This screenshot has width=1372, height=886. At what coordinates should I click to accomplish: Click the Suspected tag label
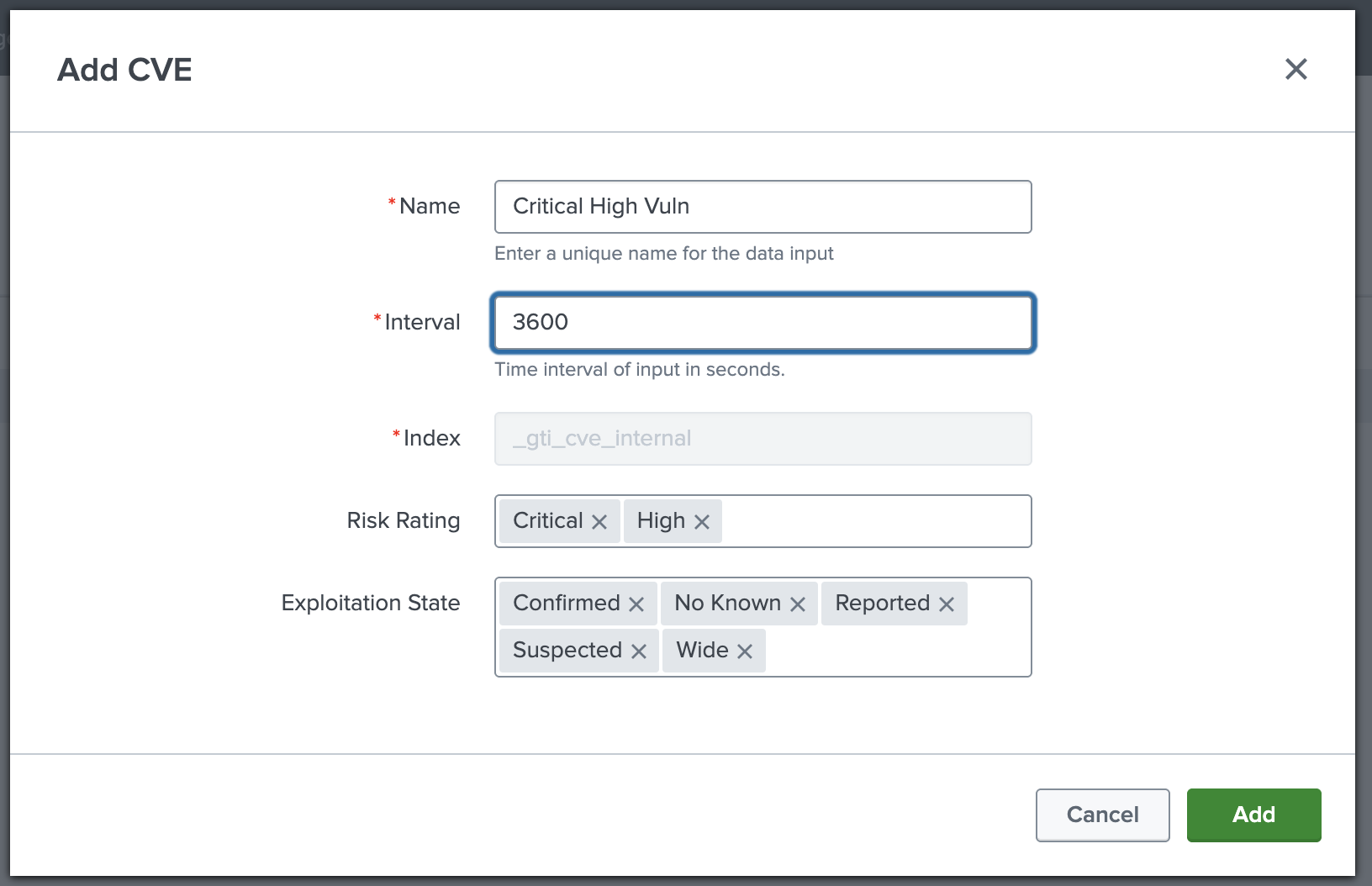(567, 651)
